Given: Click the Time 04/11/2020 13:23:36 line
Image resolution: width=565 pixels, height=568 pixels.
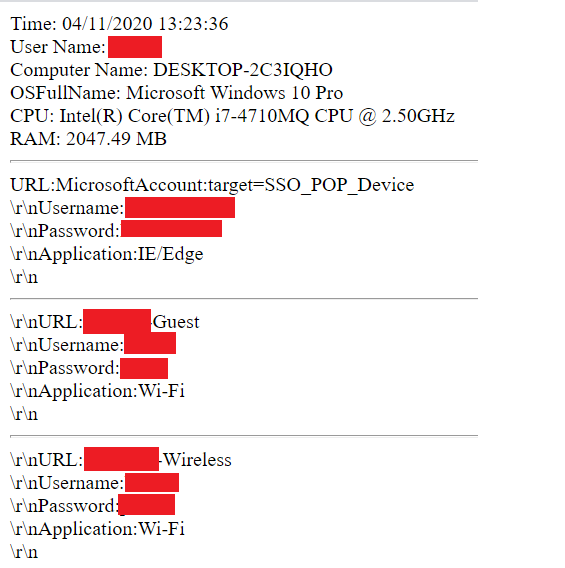Looking at the screenshot, I should coord(119,24).
